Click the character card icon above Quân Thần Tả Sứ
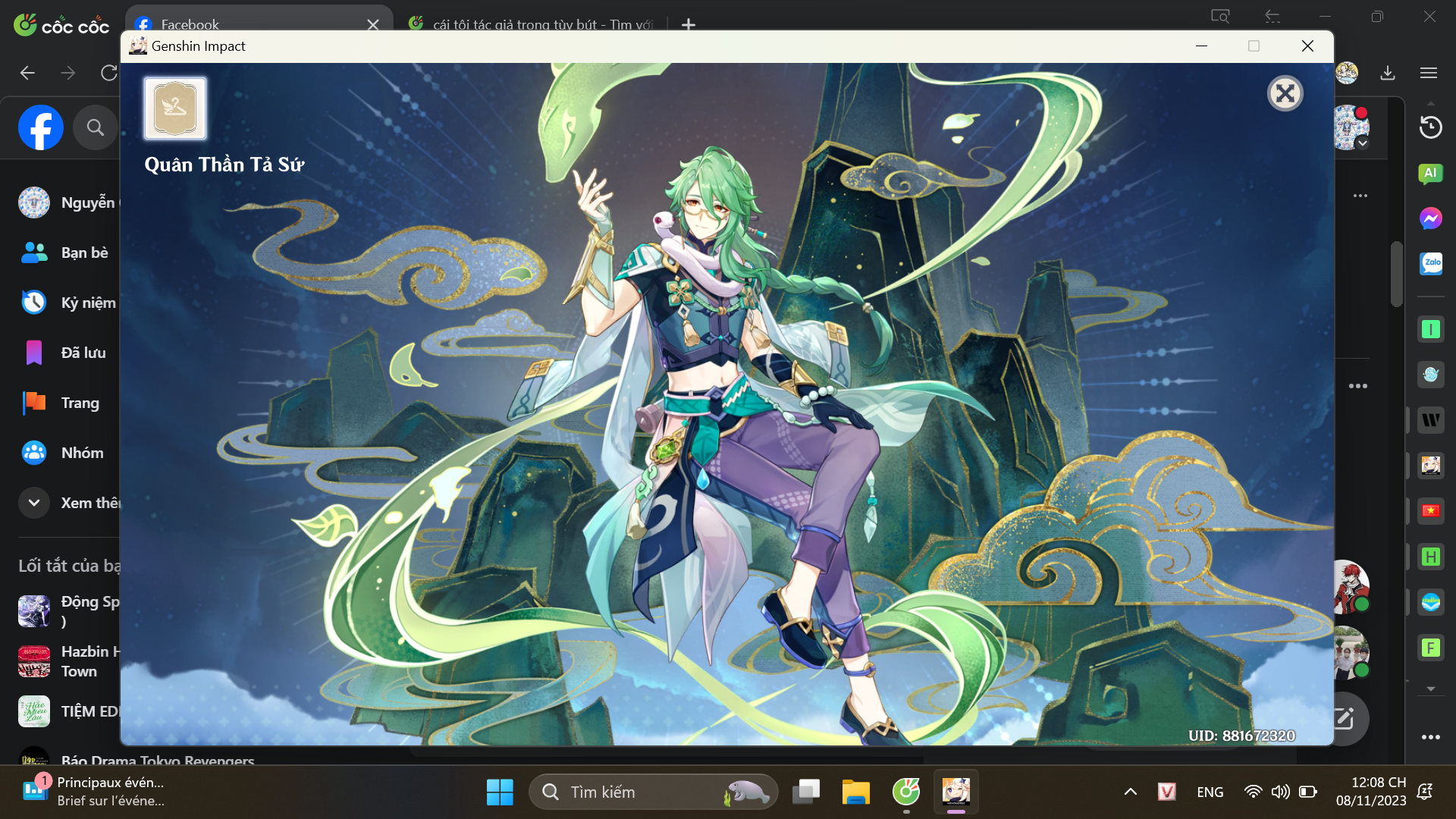The image size is (1456, 819). pyautogui.click(x=175, y=108)
